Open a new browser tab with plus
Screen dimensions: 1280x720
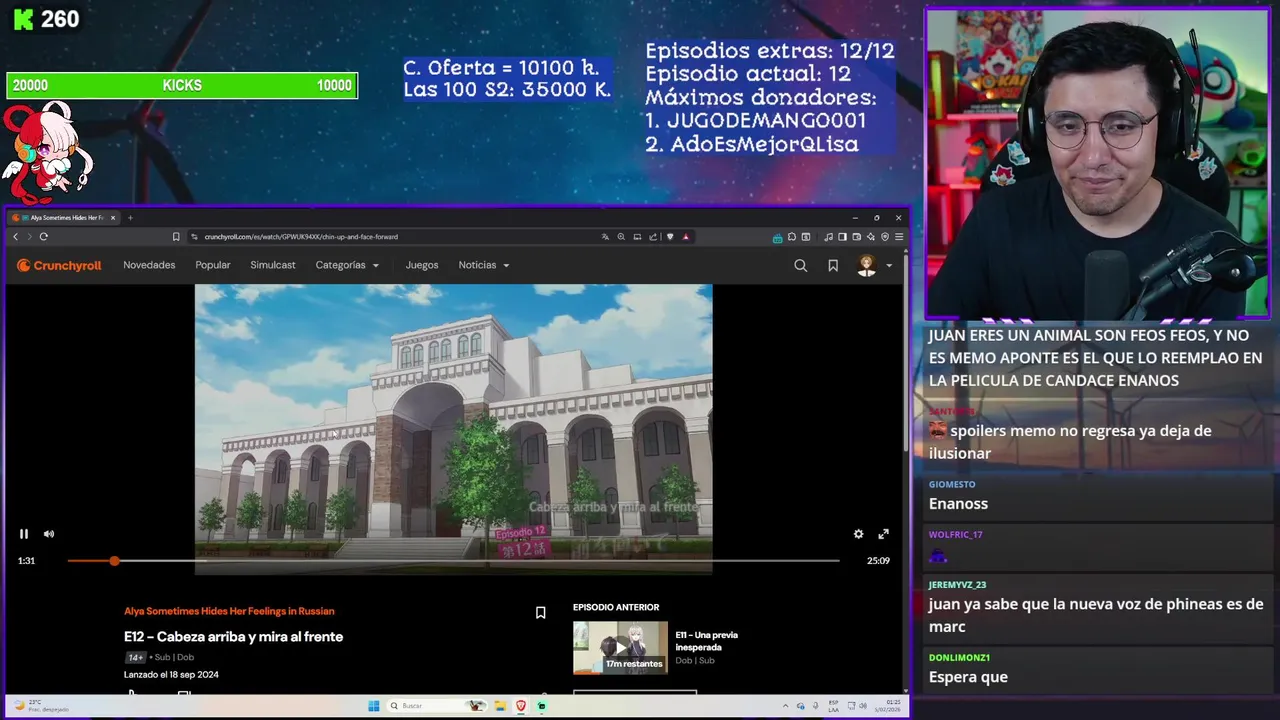click(130, 217)
